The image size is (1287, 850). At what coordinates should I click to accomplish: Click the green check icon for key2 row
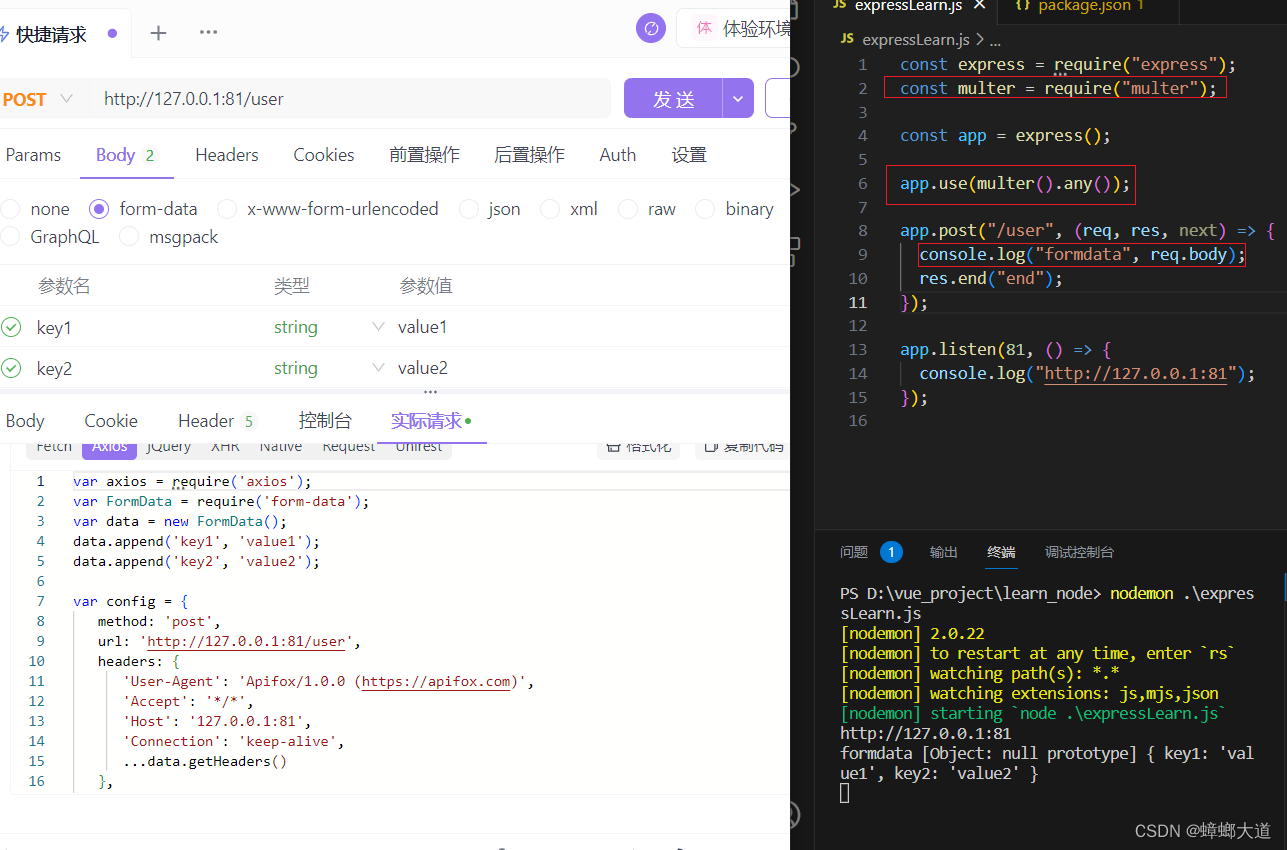coord(11,368)
